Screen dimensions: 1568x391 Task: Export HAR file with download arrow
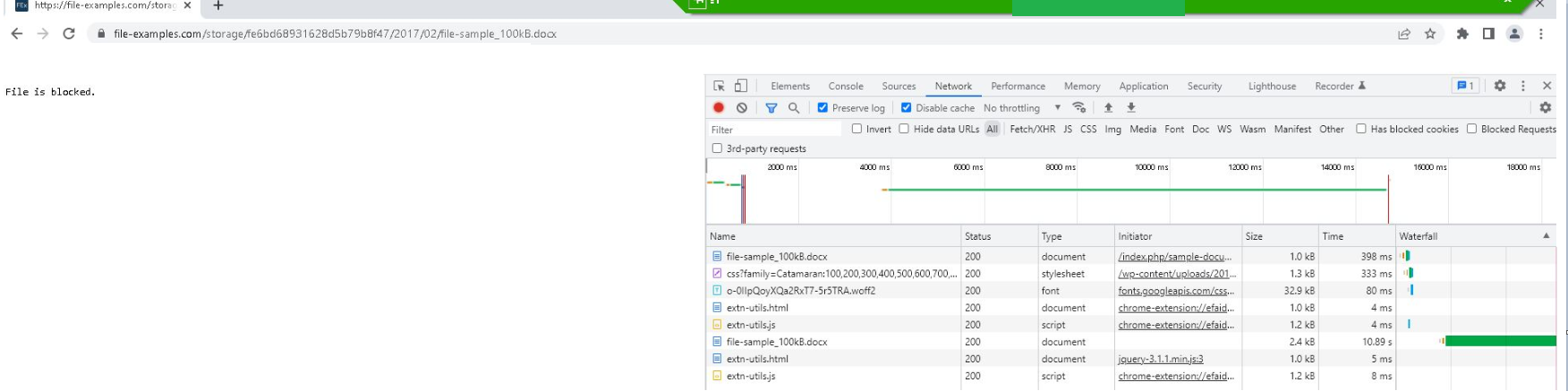click(1131, 107)
